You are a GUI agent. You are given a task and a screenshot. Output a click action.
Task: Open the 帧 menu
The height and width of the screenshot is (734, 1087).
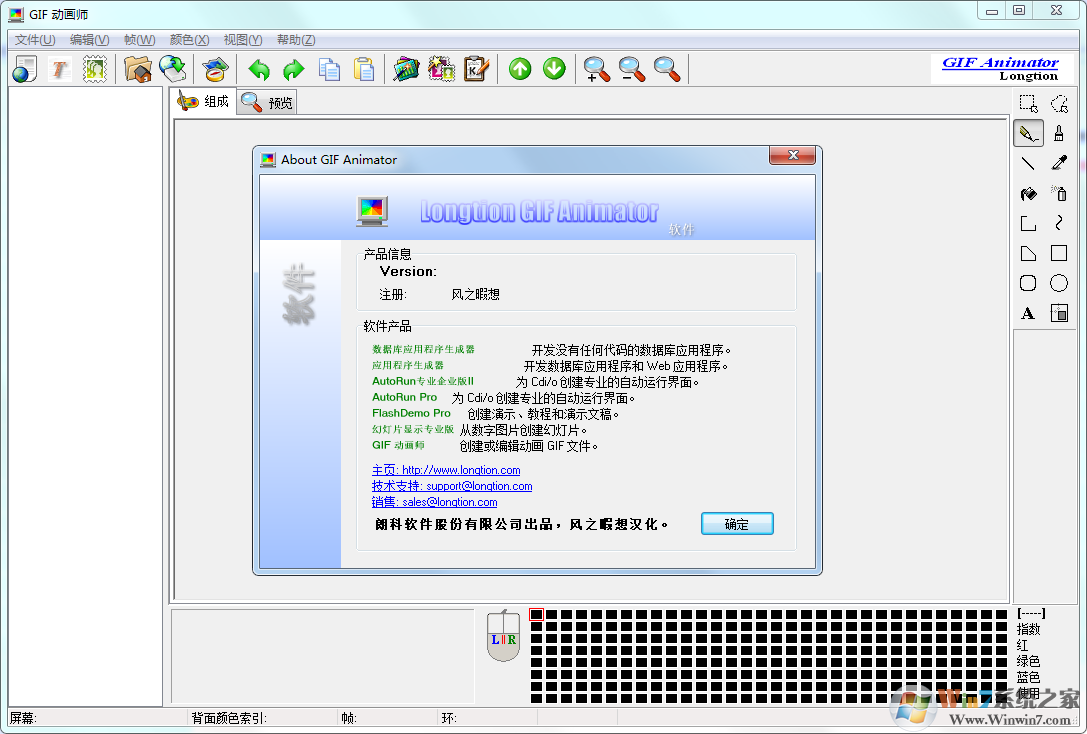(139, 39)
